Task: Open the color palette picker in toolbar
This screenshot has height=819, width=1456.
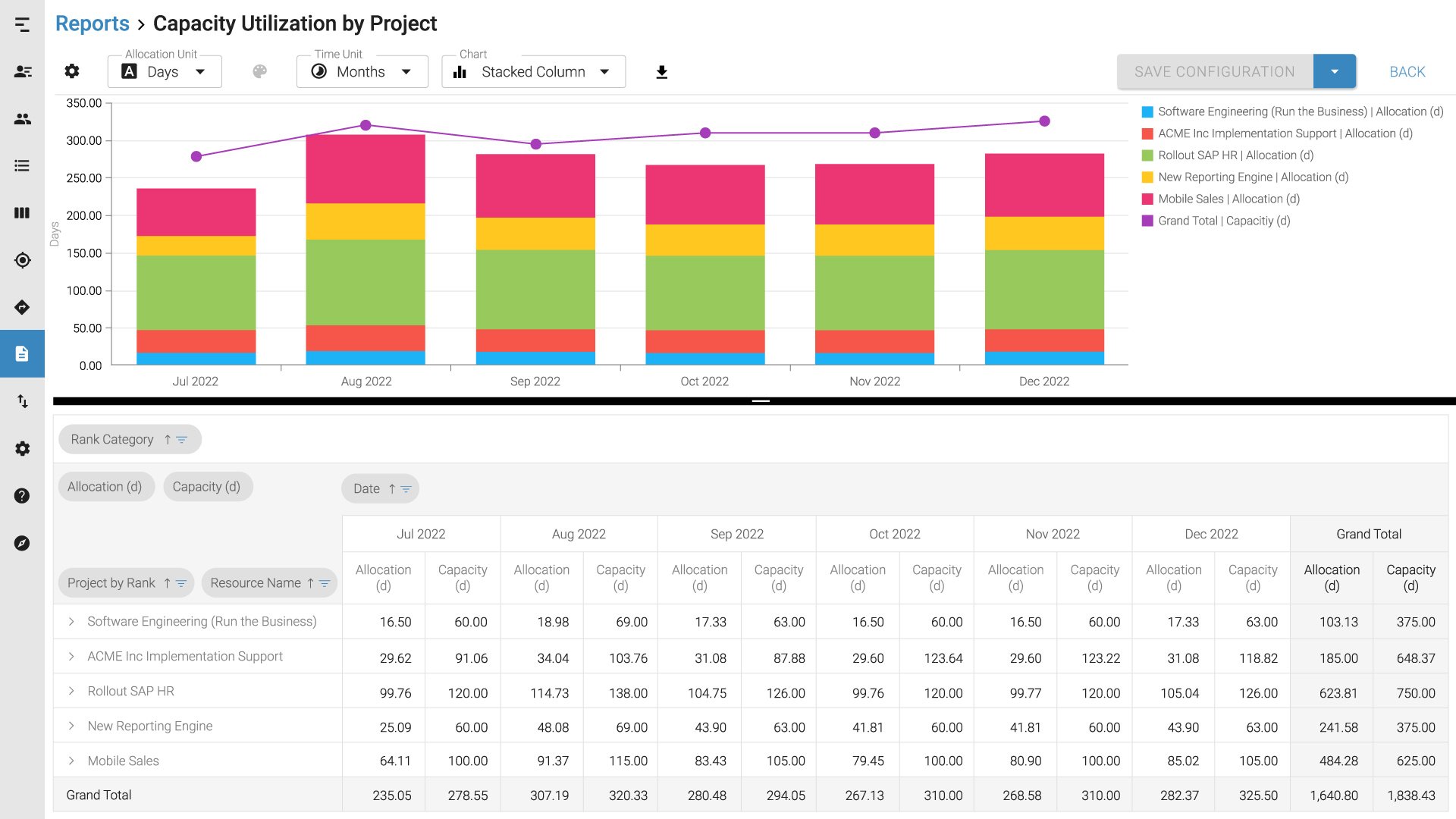Action: tap(260, 71)
